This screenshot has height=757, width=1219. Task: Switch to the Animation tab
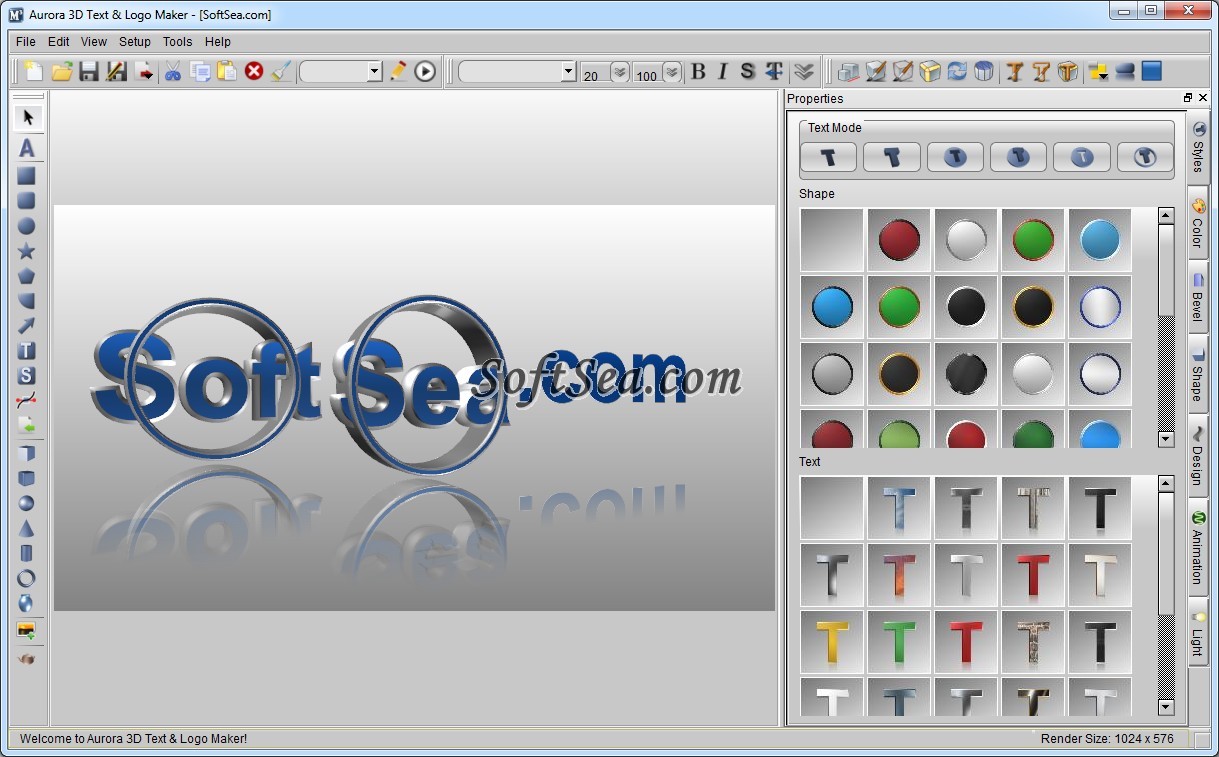1198,548
